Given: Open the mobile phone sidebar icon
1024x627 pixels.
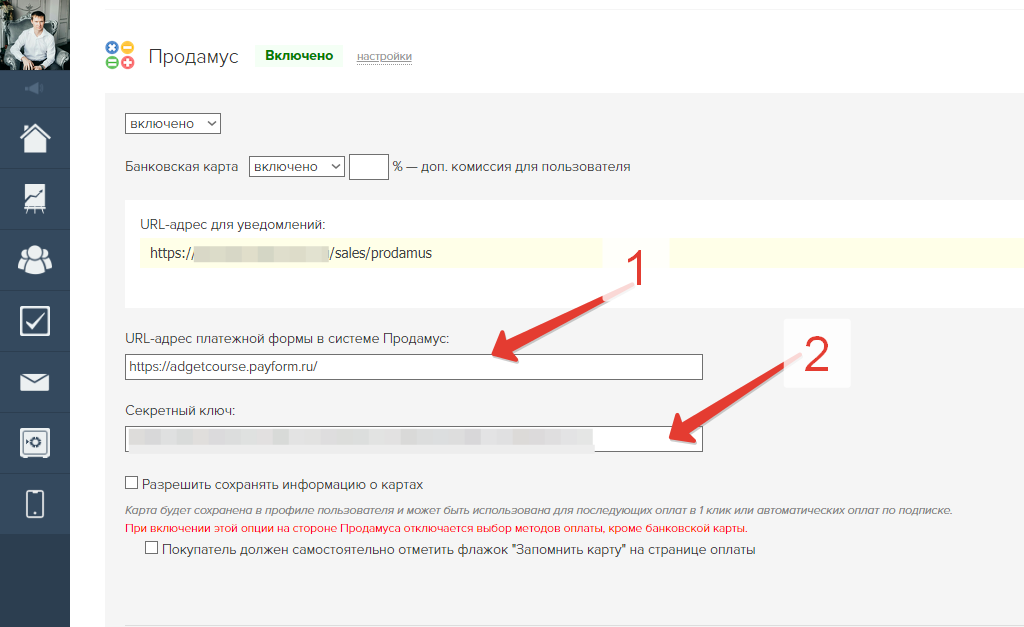Looking at the screenshot, I should [35, 504].
